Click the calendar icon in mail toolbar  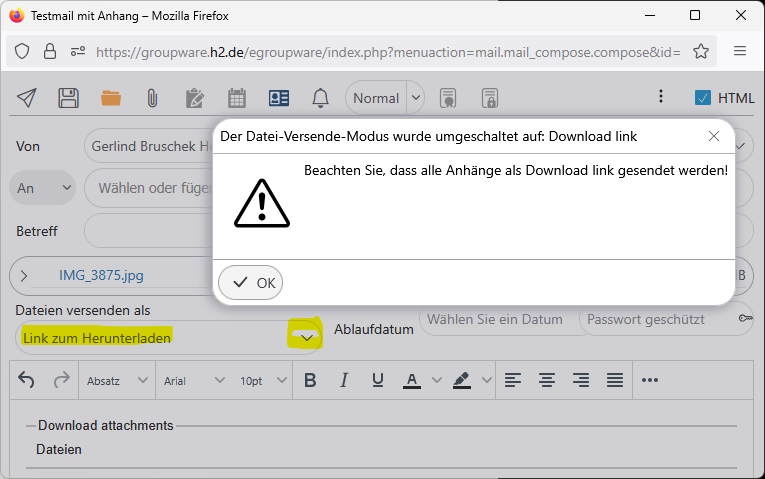[x=237, y=98]
